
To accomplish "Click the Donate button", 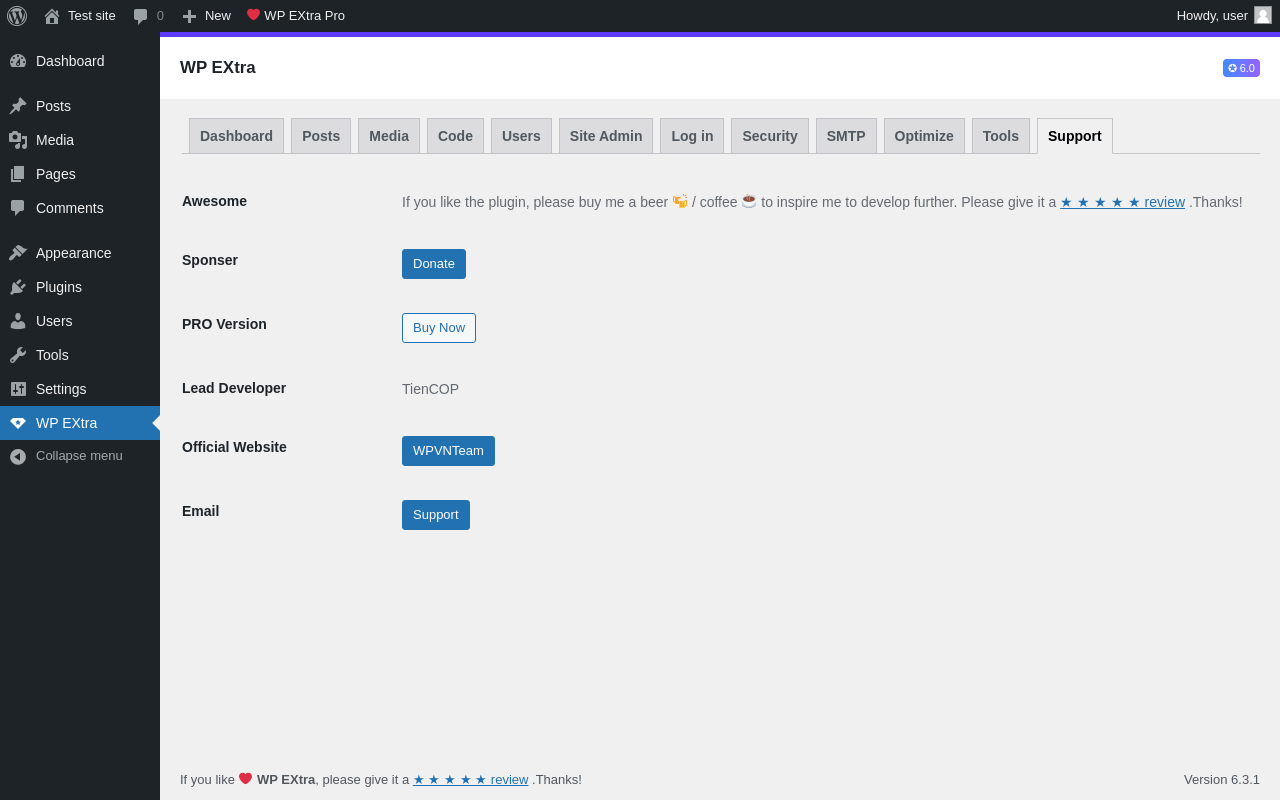I will pos(434,264).
